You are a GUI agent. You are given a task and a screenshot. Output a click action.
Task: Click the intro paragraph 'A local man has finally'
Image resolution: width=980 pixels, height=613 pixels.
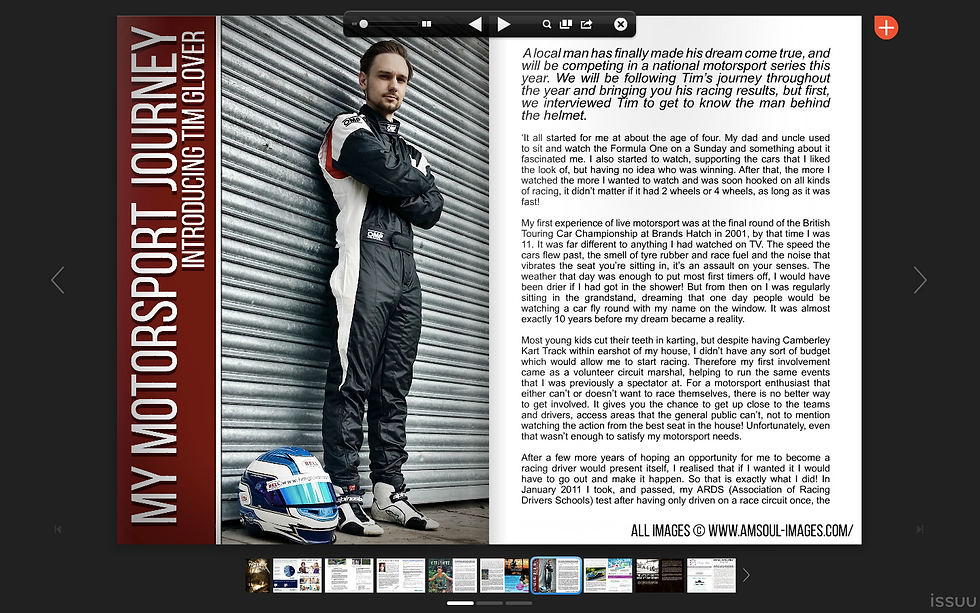pos(676,84)
